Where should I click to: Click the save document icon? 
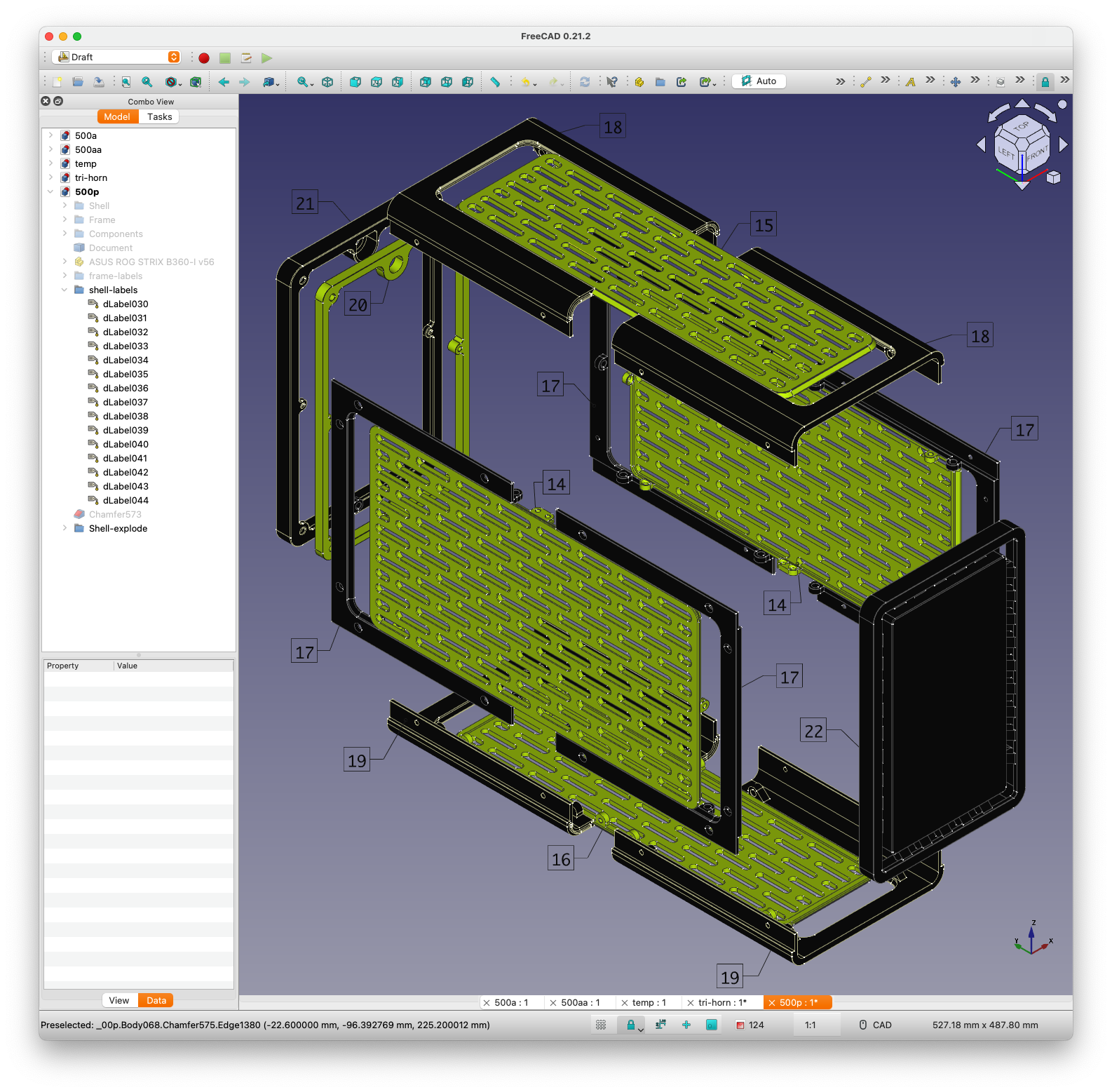pyautogui.click(x=99, y=82)
